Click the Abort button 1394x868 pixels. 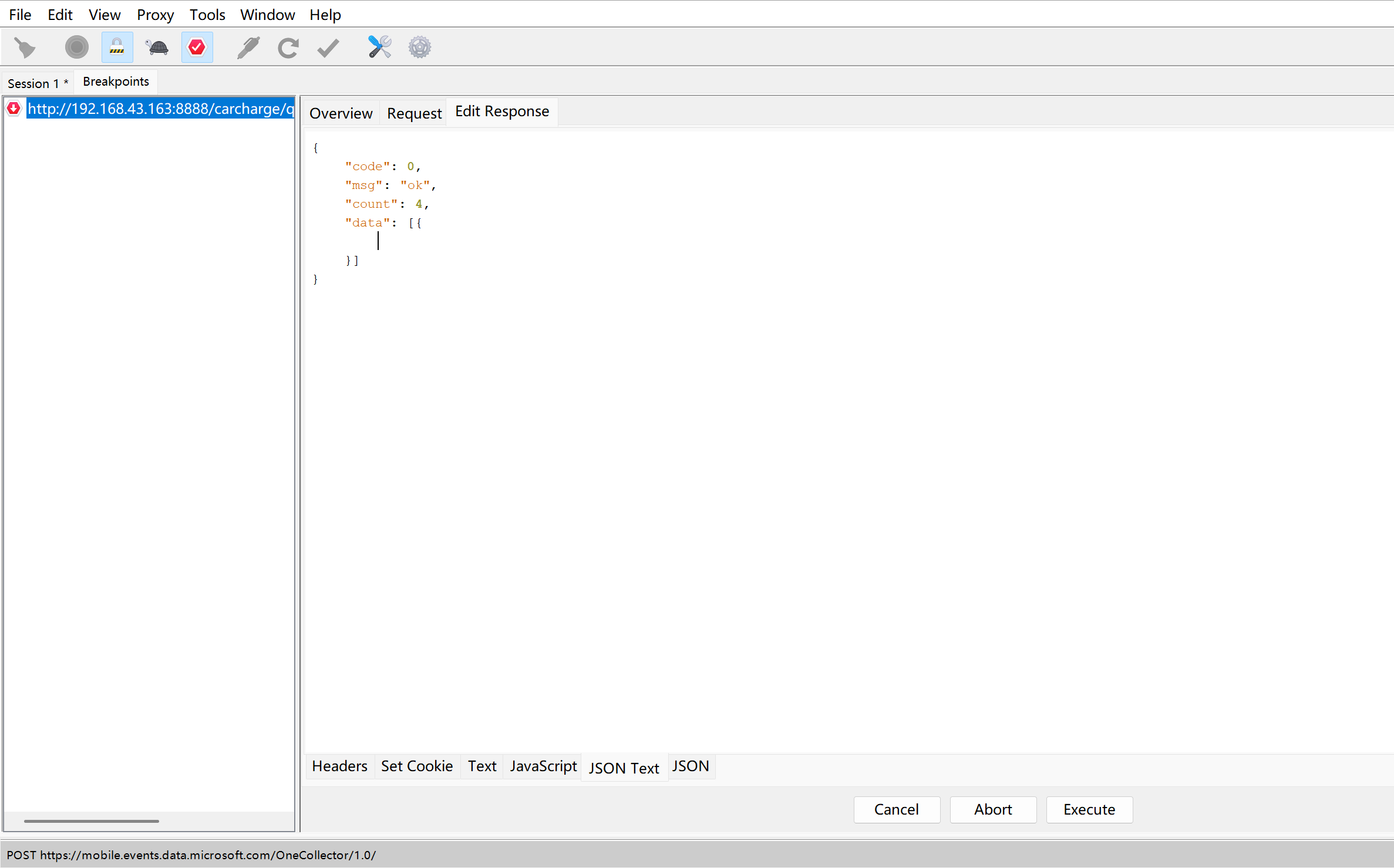[x=993, y=809]
